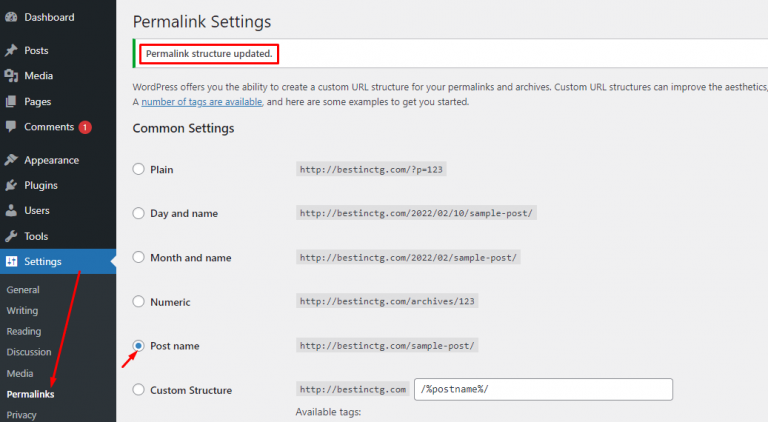
Task: Click the Comments speech bubble icon
Action: [11, 127]
